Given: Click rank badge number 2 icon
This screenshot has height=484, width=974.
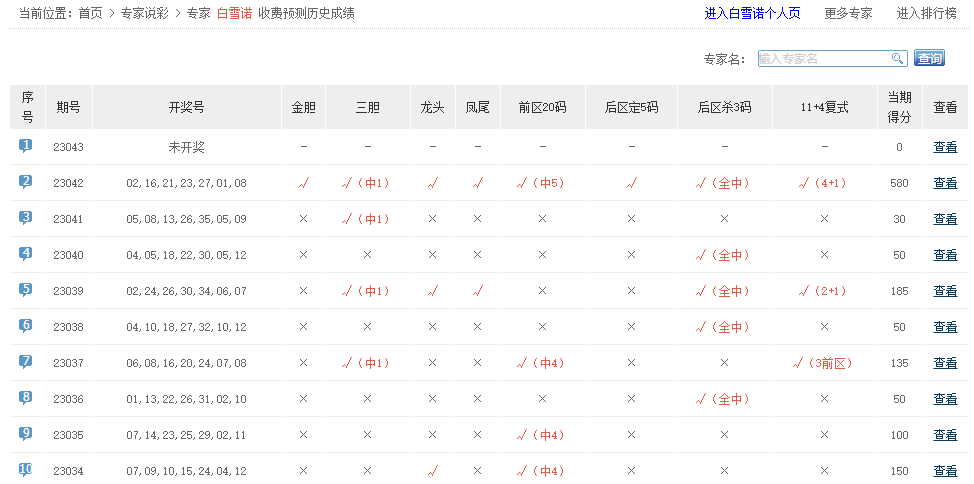Looking at the screenshot, I should tap(26, 182).
